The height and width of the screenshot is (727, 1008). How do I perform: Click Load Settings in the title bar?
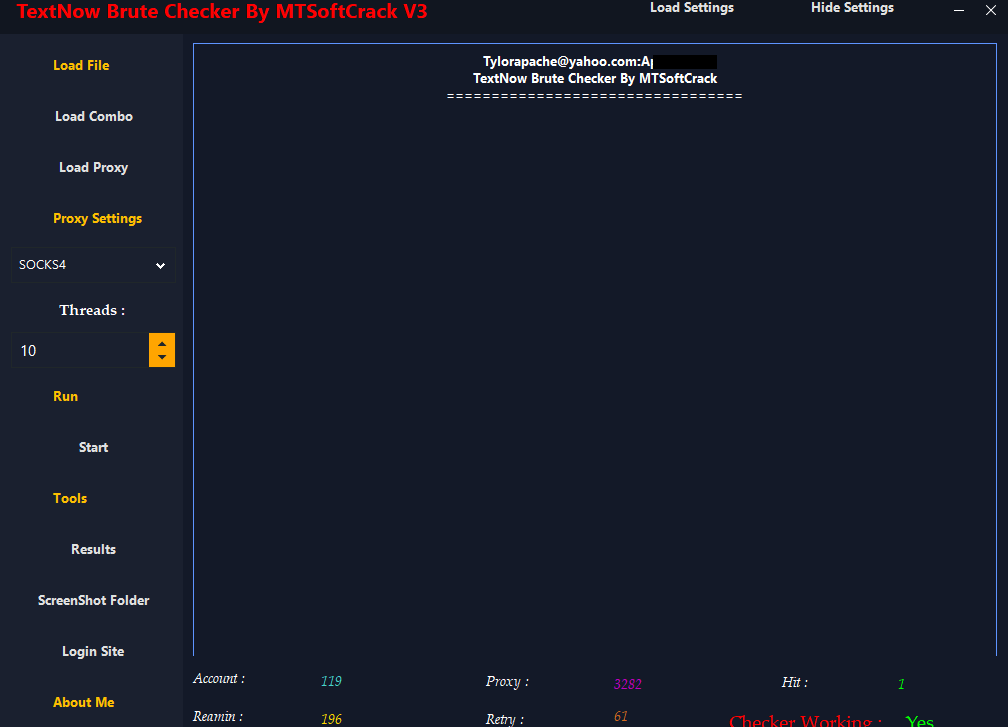pos(692,8)
